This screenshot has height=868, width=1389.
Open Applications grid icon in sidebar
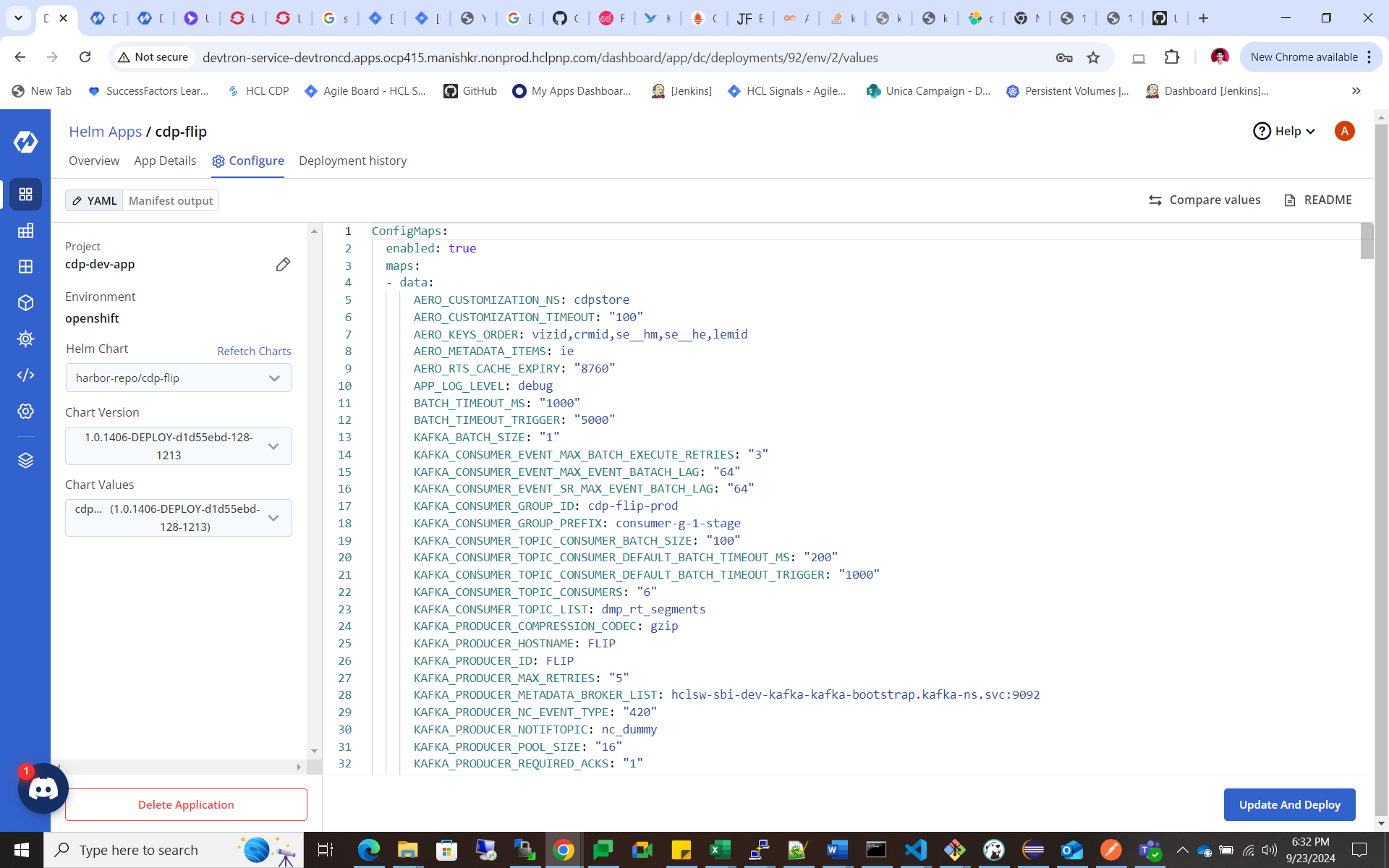(x=25, y=194)
